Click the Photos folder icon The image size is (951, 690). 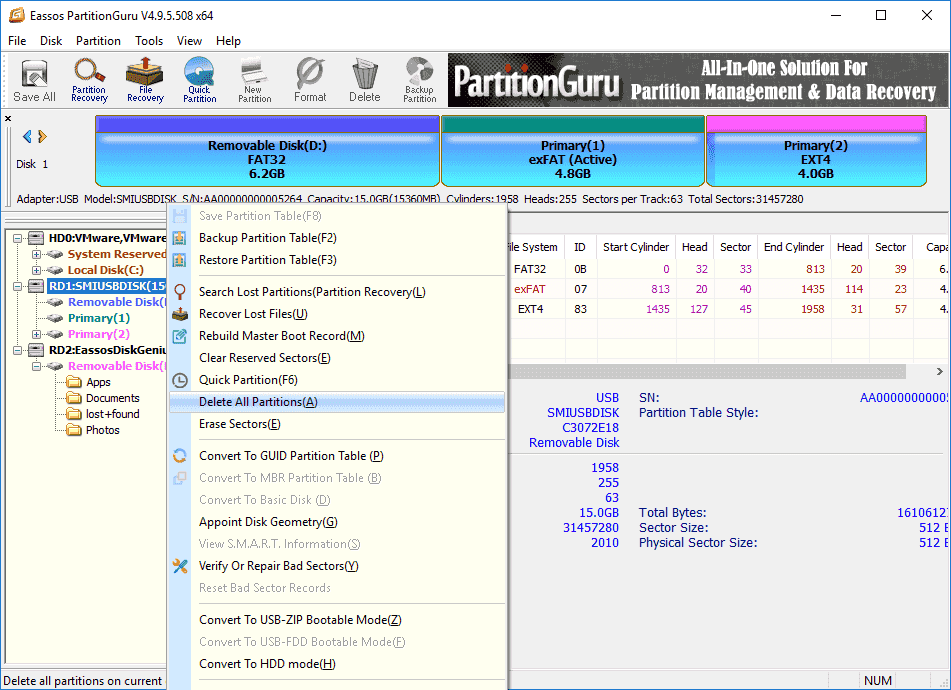click(74, 430)
